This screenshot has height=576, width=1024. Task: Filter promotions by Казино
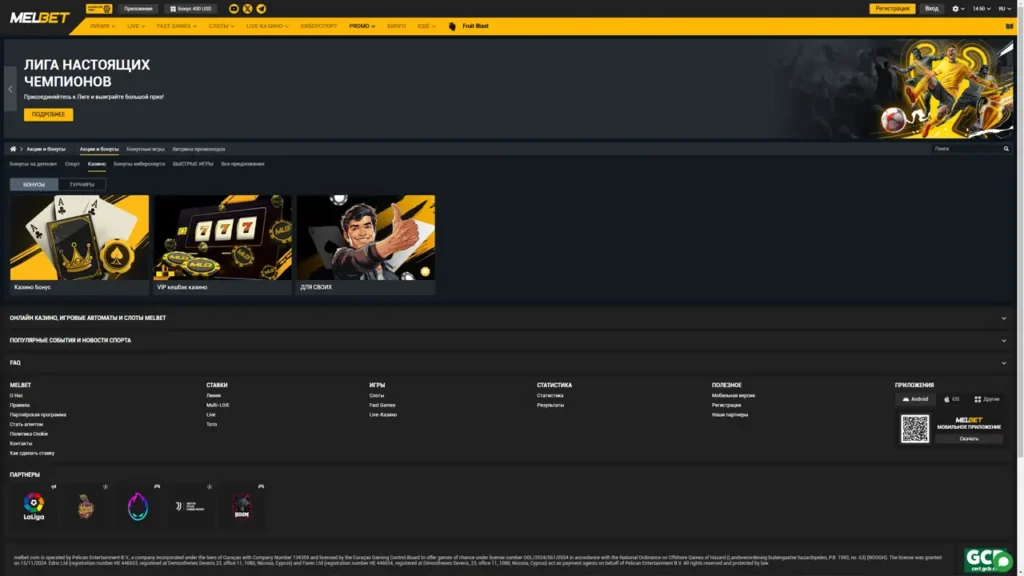[x=97, y=164]
